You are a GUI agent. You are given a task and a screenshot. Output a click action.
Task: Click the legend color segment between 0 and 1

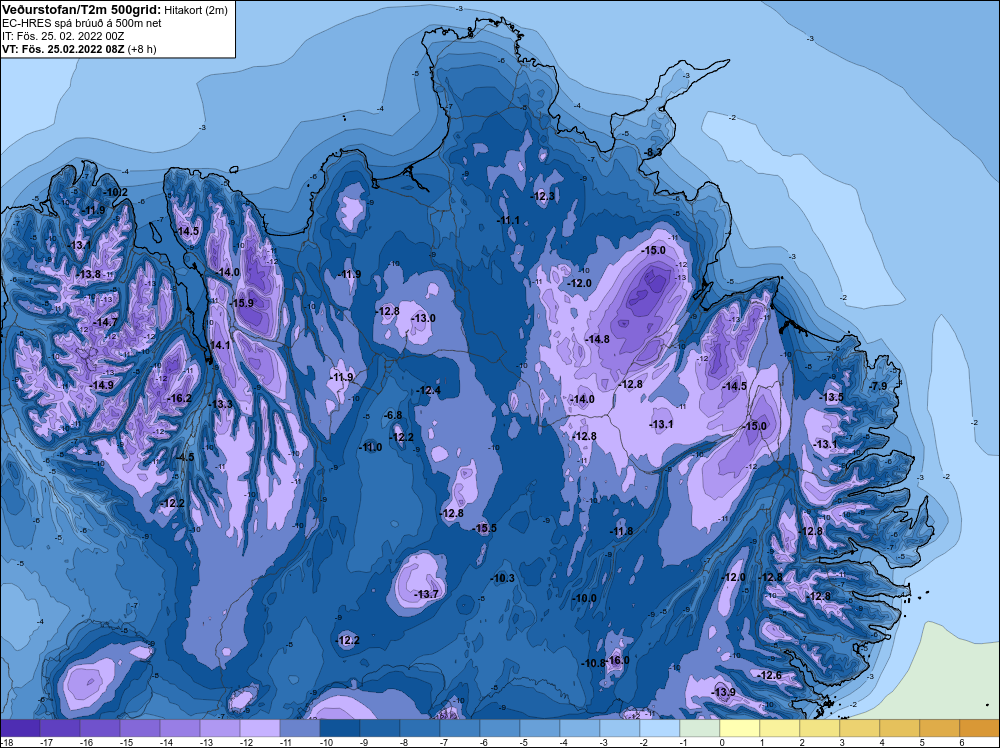click(740, 728)
